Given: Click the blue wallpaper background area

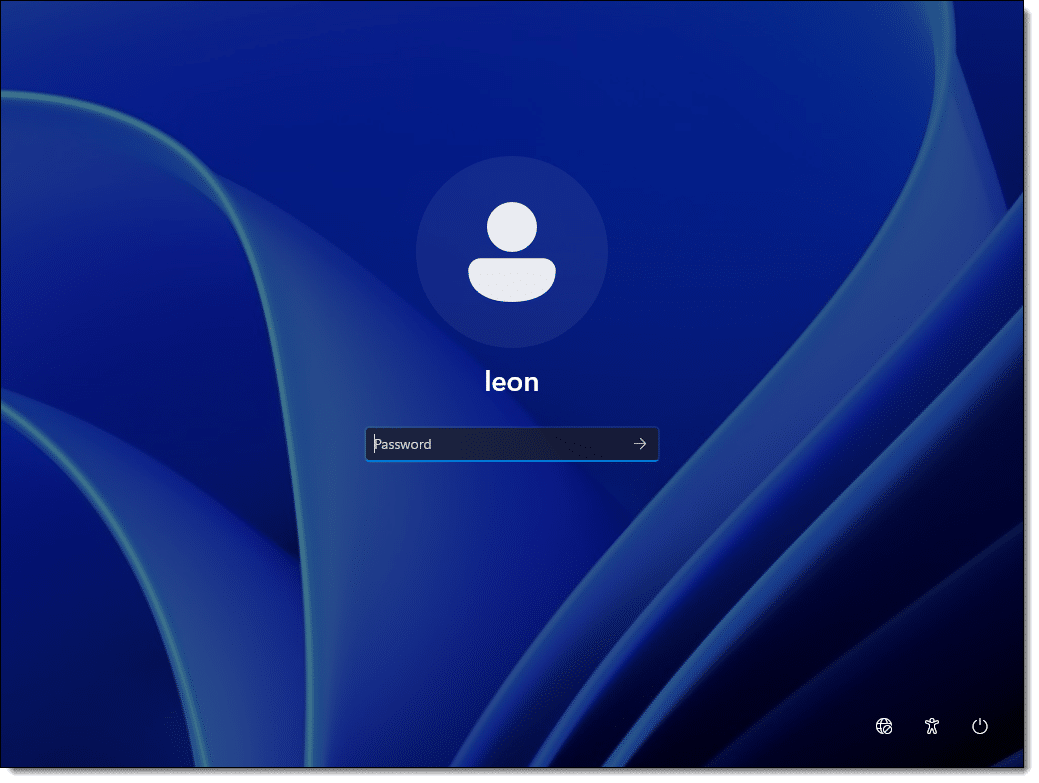Looking at the screenshot, I should pyautogui.click(x=150, y=600).
